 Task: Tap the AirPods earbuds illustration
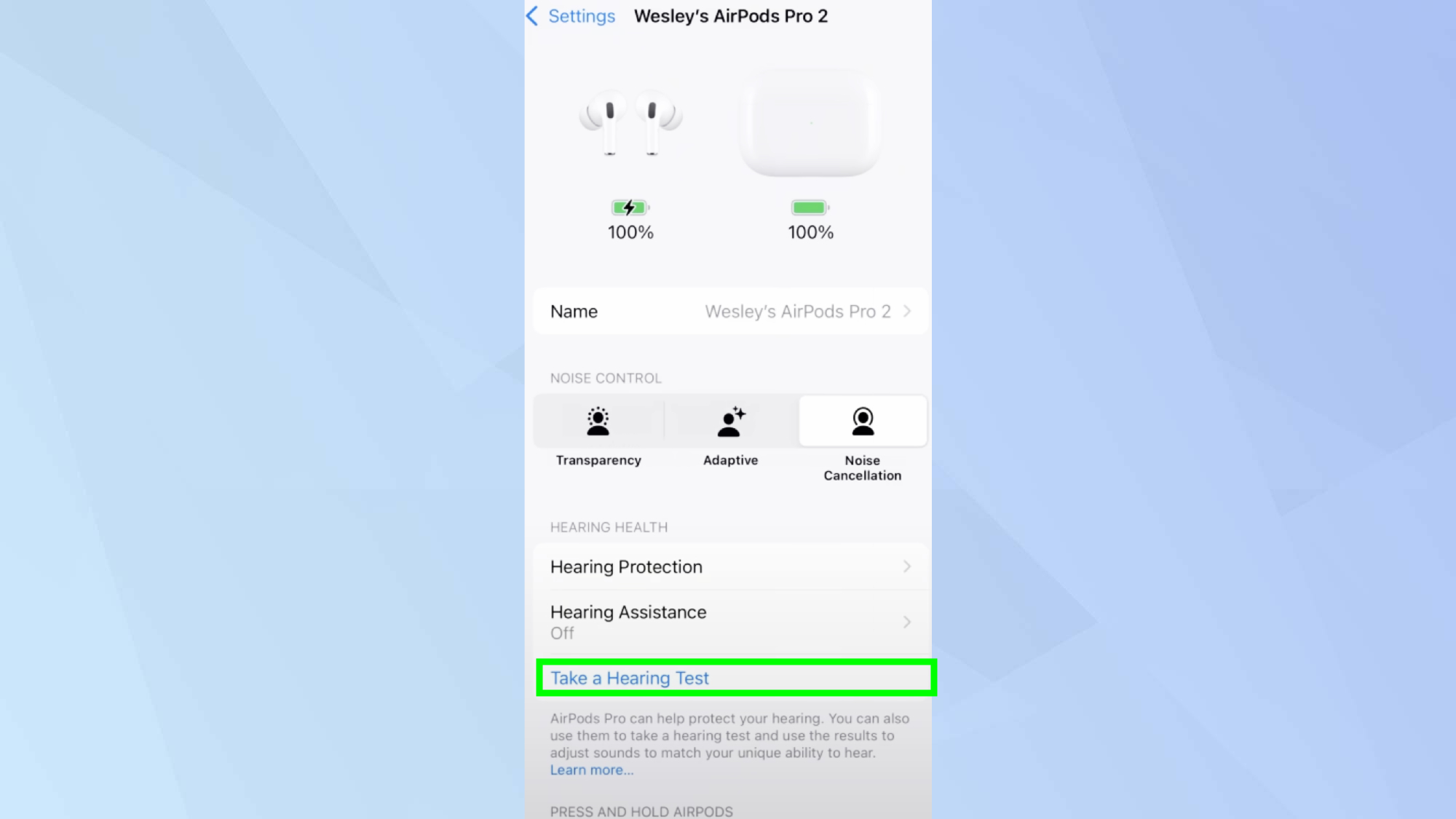point(630,120)
